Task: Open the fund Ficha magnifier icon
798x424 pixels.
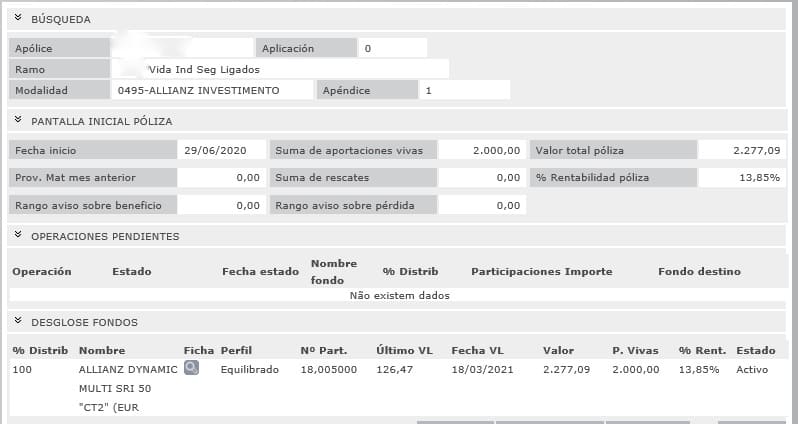Action: point(190,369)
